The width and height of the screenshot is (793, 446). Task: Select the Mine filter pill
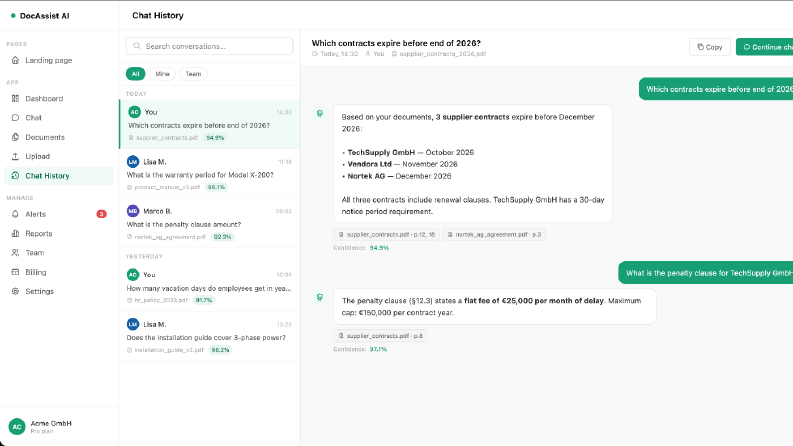tap(162, 74)
